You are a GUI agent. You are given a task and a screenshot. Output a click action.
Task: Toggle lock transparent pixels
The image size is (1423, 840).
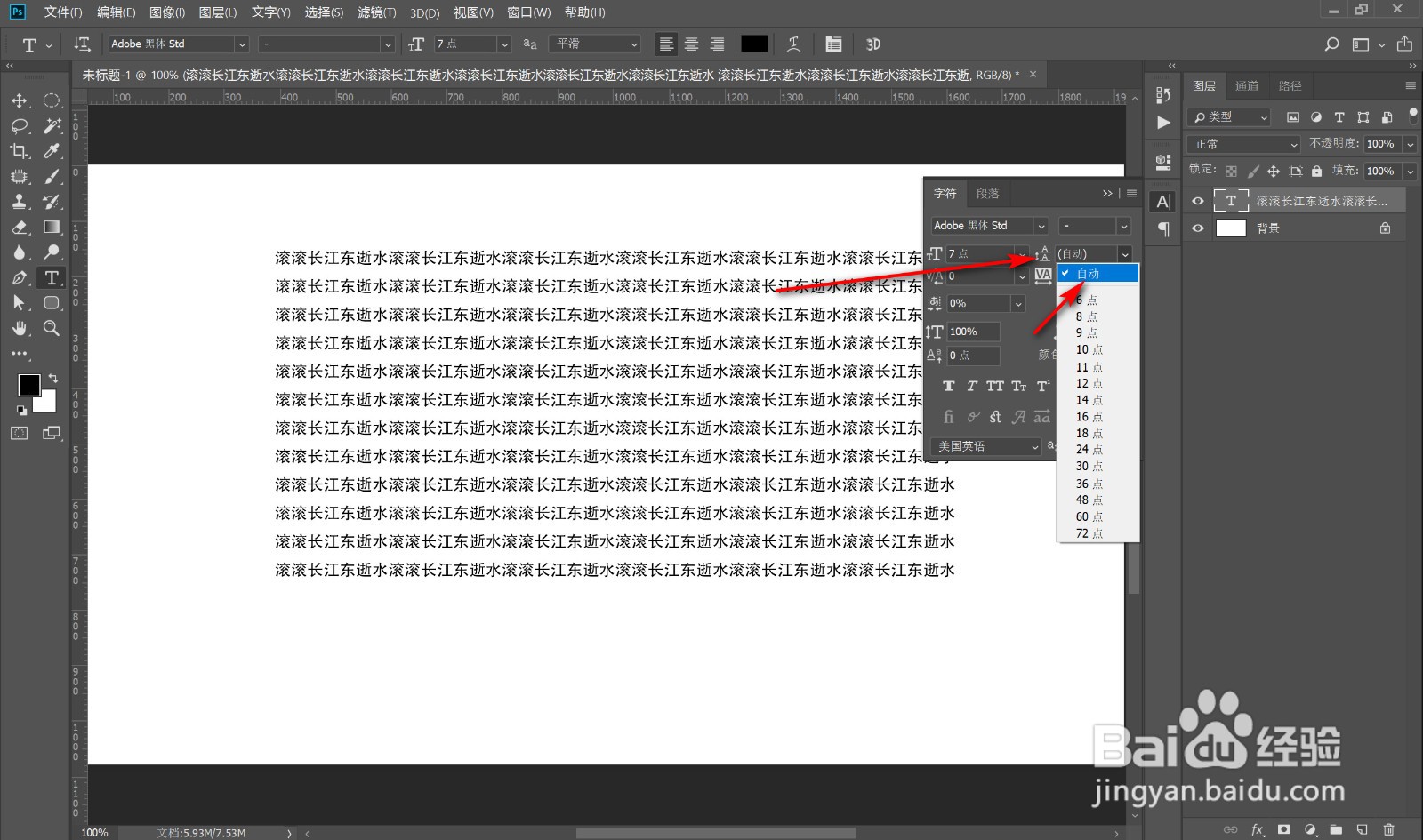tap(1231, 171)
